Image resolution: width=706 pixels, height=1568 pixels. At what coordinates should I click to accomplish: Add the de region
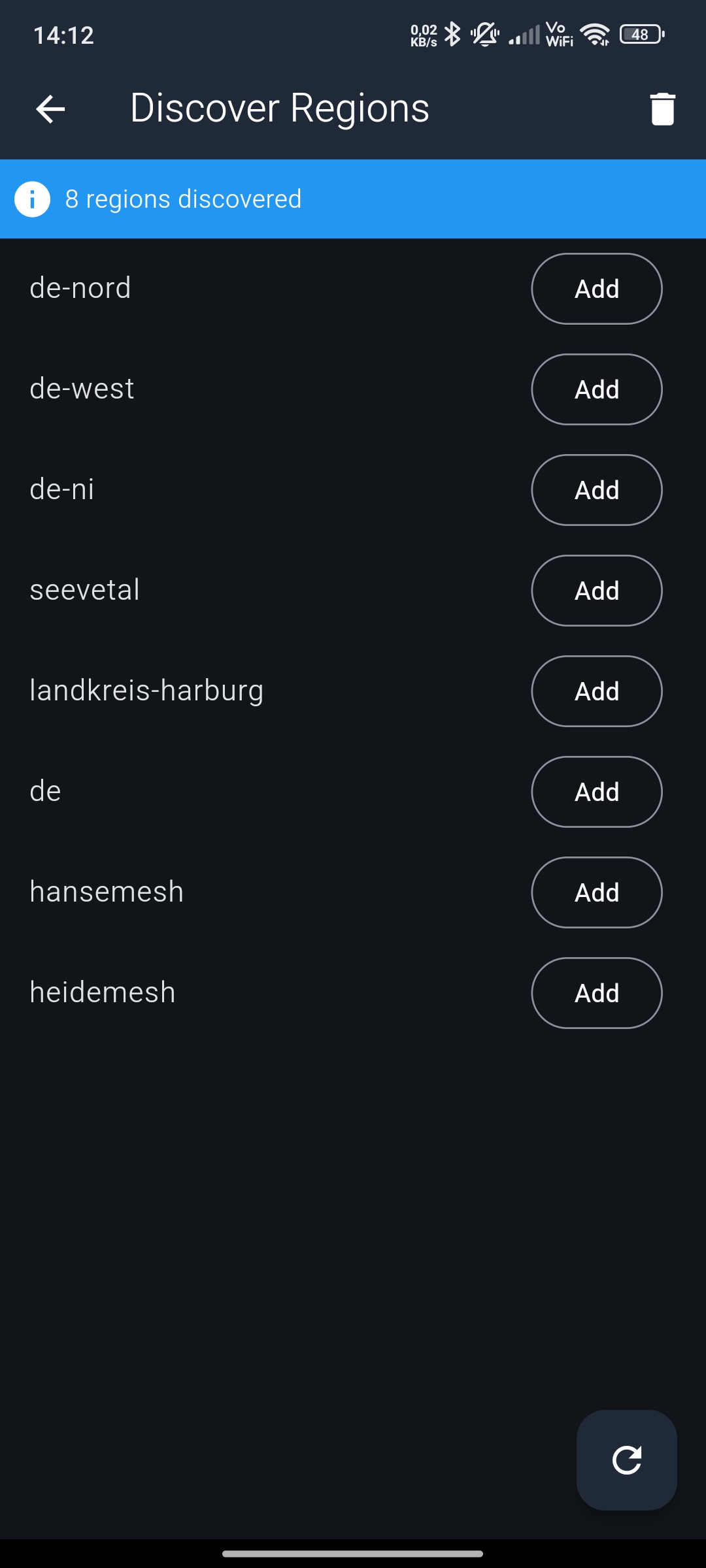596,792
